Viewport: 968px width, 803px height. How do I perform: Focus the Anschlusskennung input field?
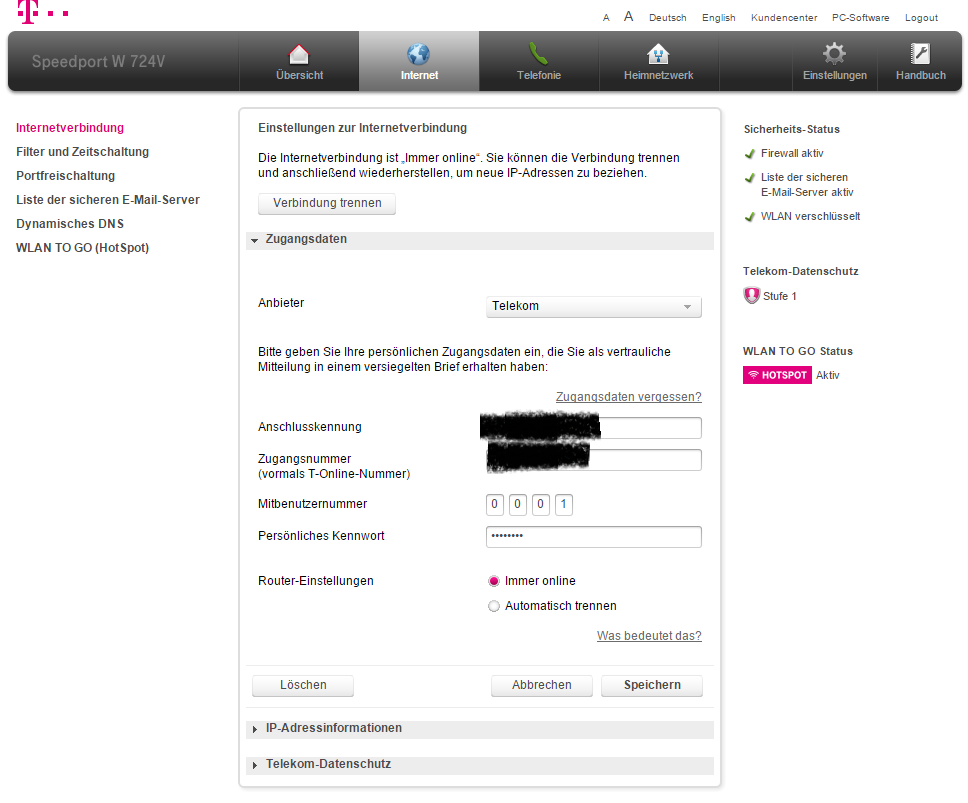(594, 428)
